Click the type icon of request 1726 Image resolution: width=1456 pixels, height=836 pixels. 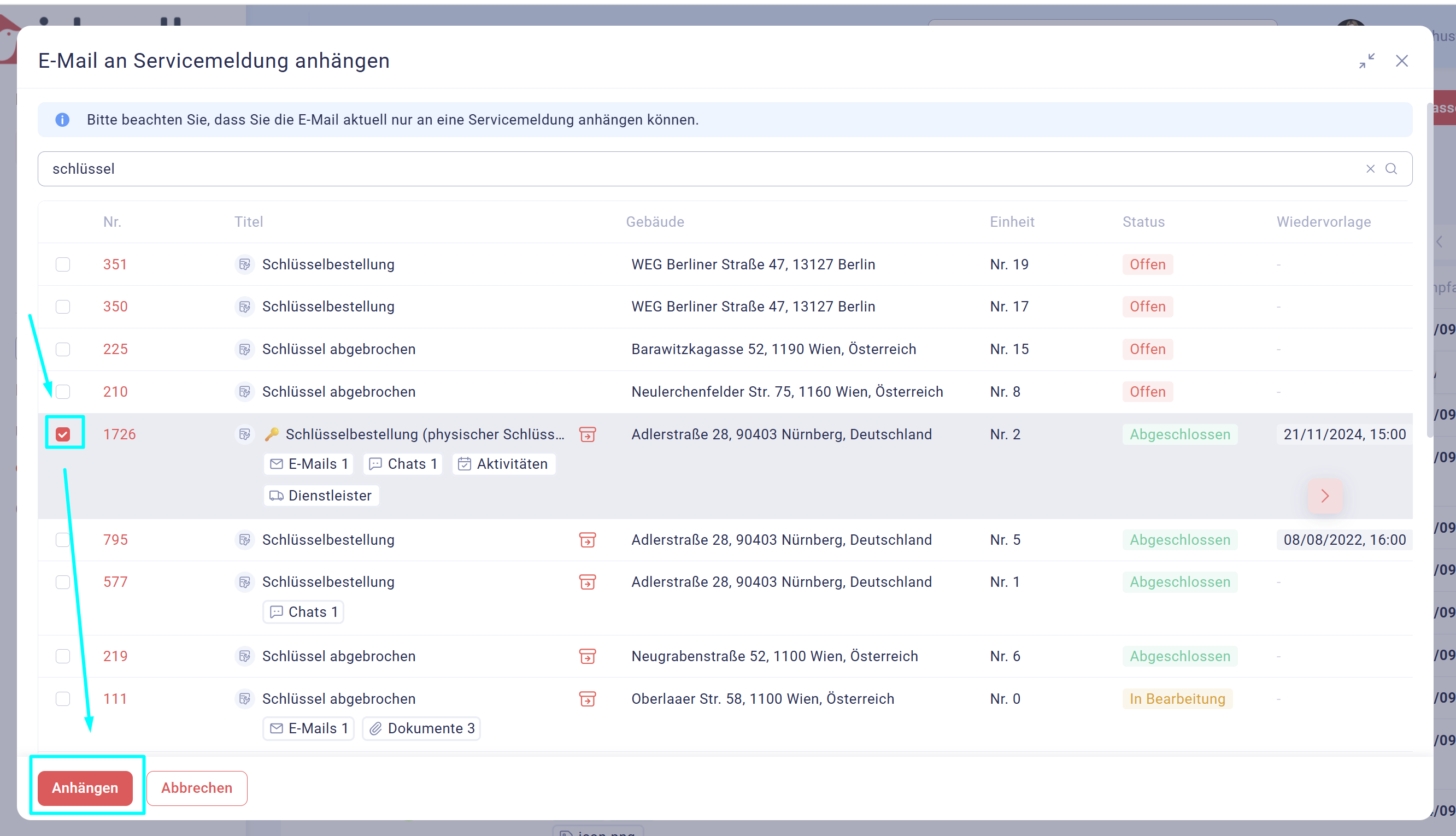[245, 434]
